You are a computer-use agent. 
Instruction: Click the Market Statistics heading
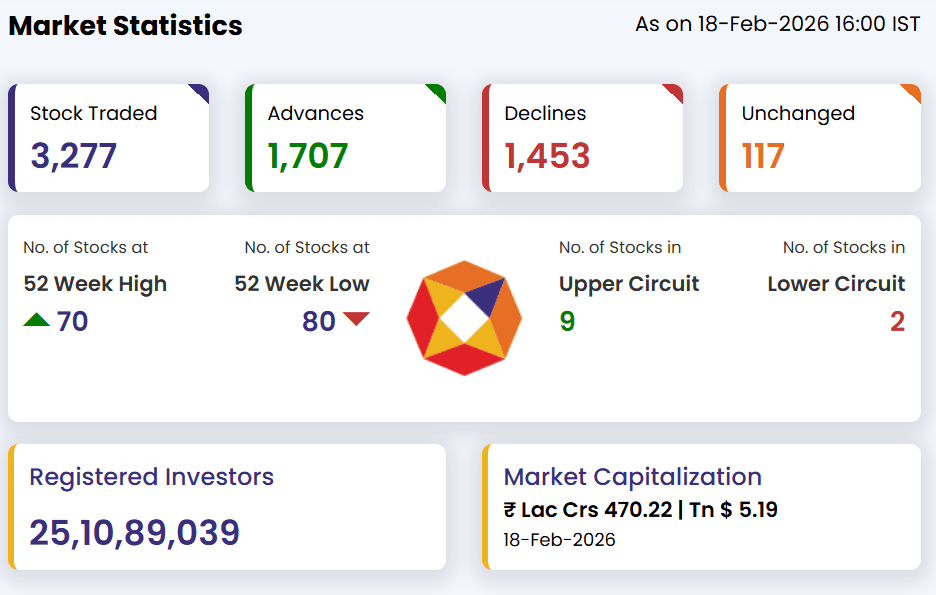click(126, 26)
